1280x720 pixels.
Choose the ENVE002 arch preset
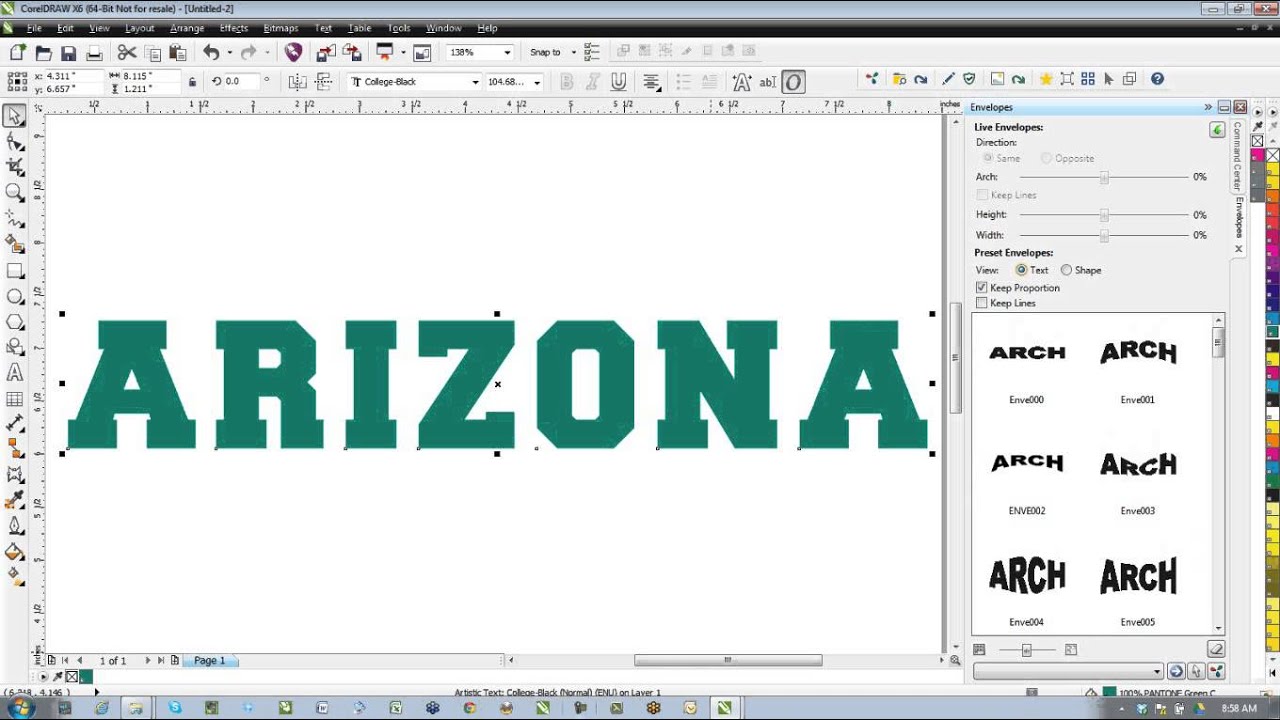coord(1027,463)
